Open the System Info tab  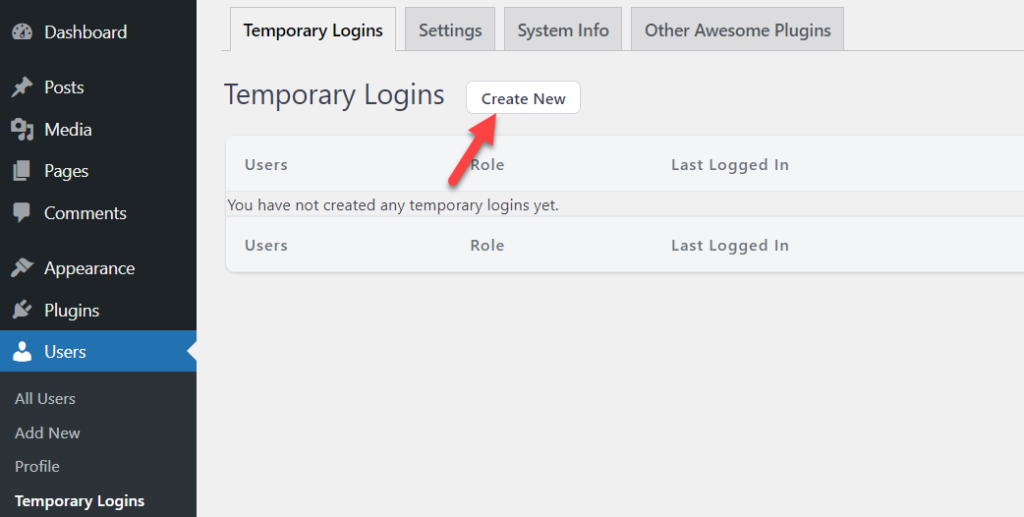tap(563, 29)
